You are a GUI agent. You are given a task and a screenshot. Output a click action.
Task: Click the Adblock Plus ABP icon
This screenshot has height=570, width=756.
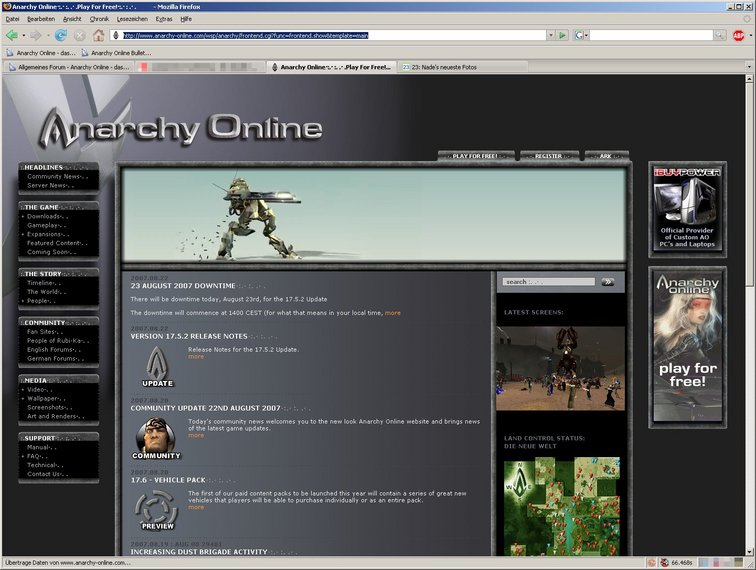point(738,35)
